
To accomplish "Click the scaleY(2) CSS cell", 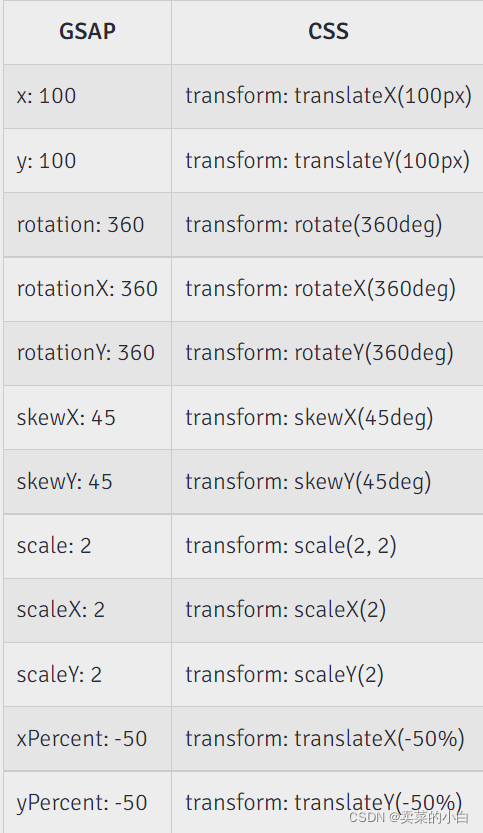I will 327,675.
